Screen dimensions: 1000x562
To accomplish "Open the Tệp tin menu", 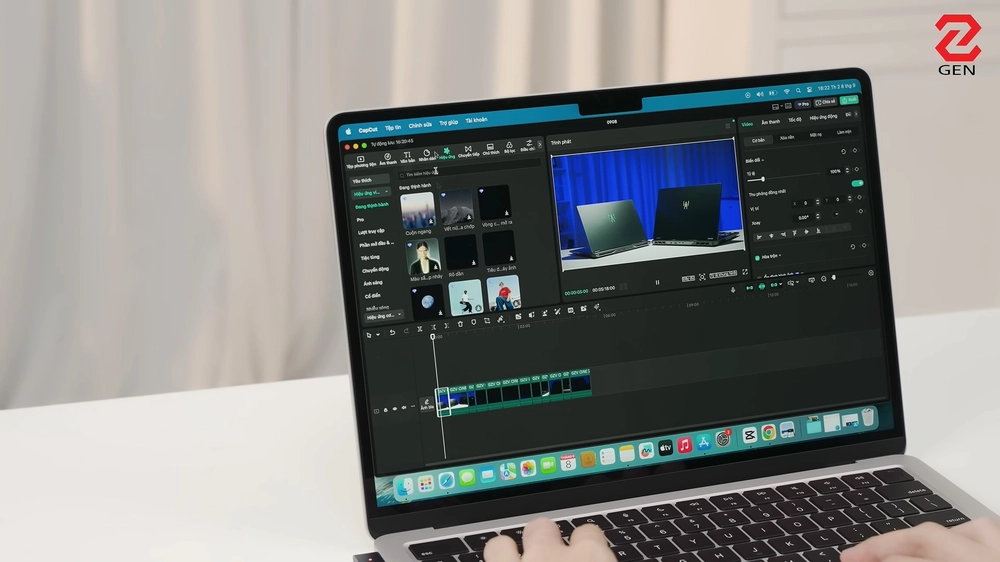I will click(x=393, y=128).
